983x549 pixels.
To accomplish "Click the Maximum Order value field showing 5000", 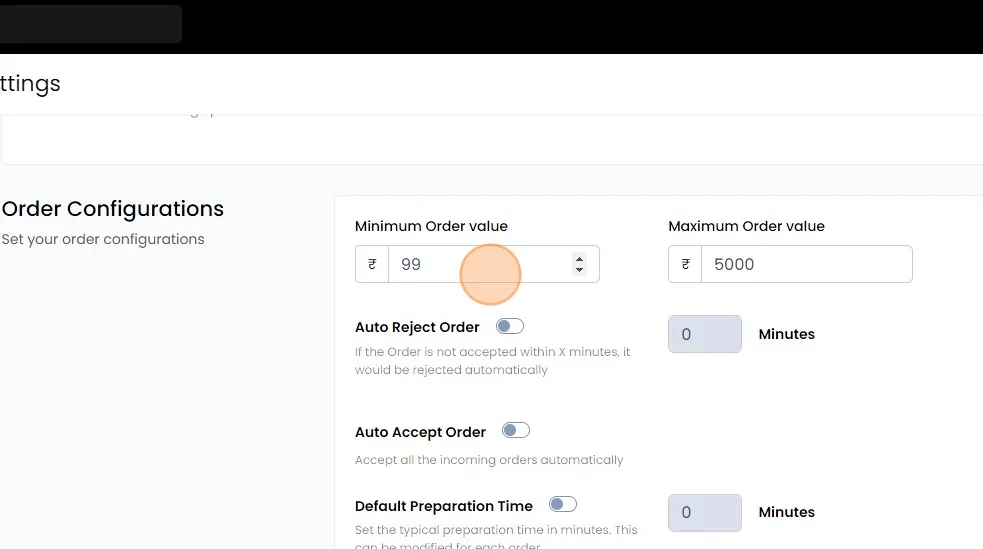I will coord(805,265).
